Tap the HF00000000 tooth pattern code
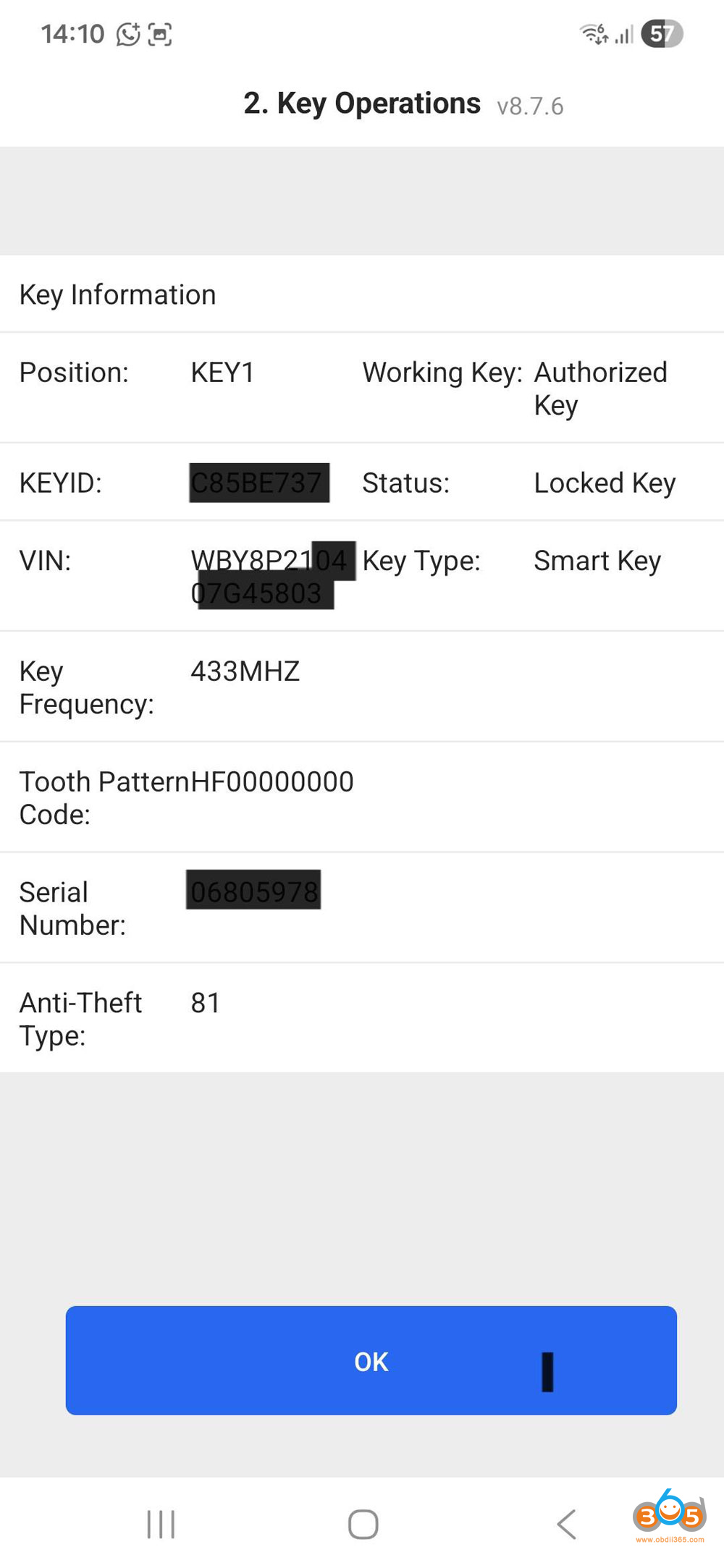 pyautogui.click(x=272, y=781)
